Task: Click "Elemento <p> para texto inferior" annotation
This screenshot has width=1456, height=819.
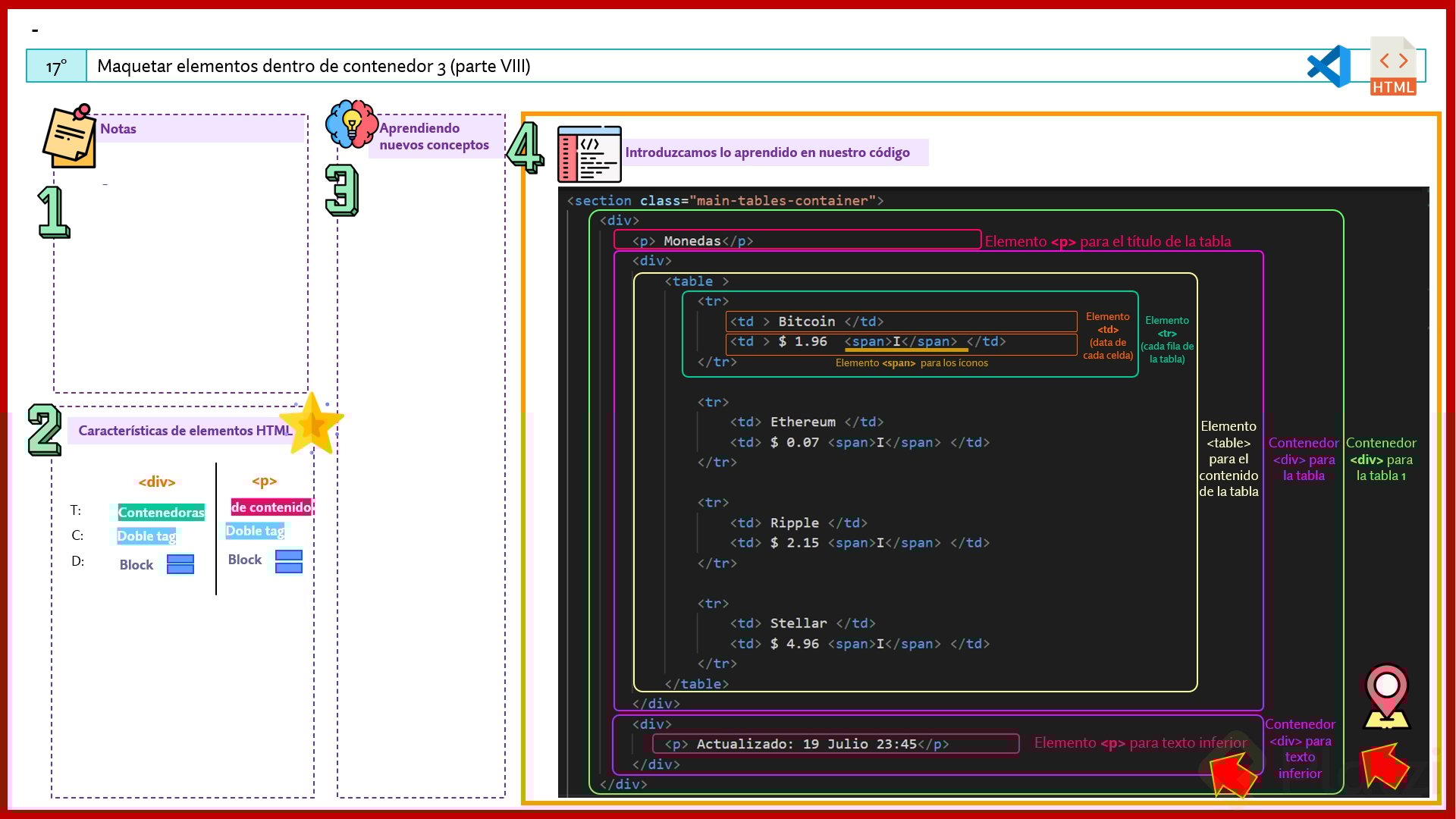Action: point(1141,743)
